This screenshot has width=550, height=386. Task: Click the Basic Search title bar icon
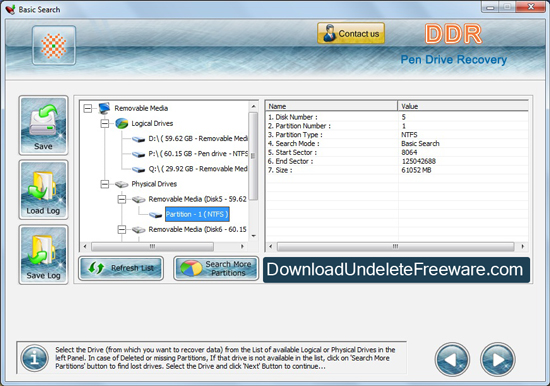click(10, 9)
